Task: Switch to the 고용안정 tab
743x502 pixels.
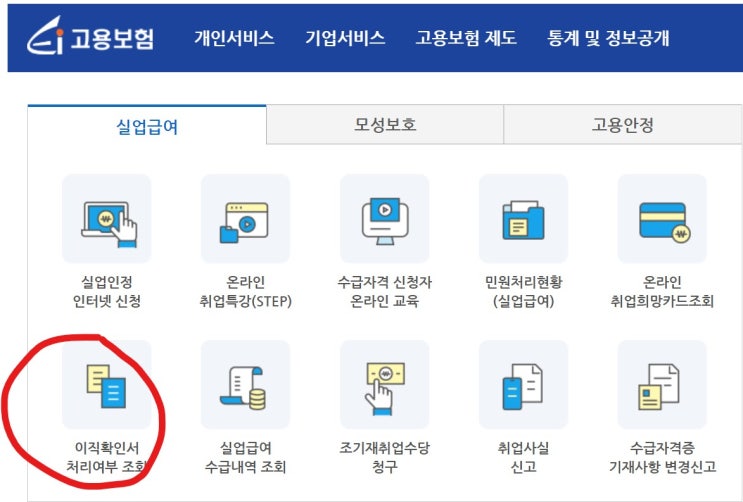Action: click(622, 125)
